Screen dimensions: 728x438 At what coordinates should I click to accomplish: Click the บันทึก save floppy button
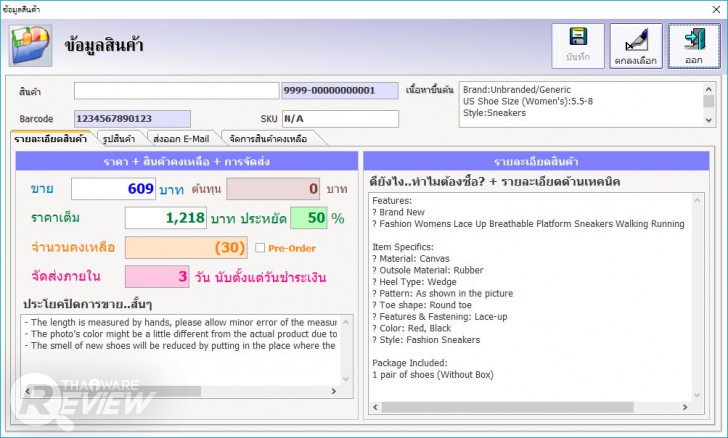tap(578, 46)
